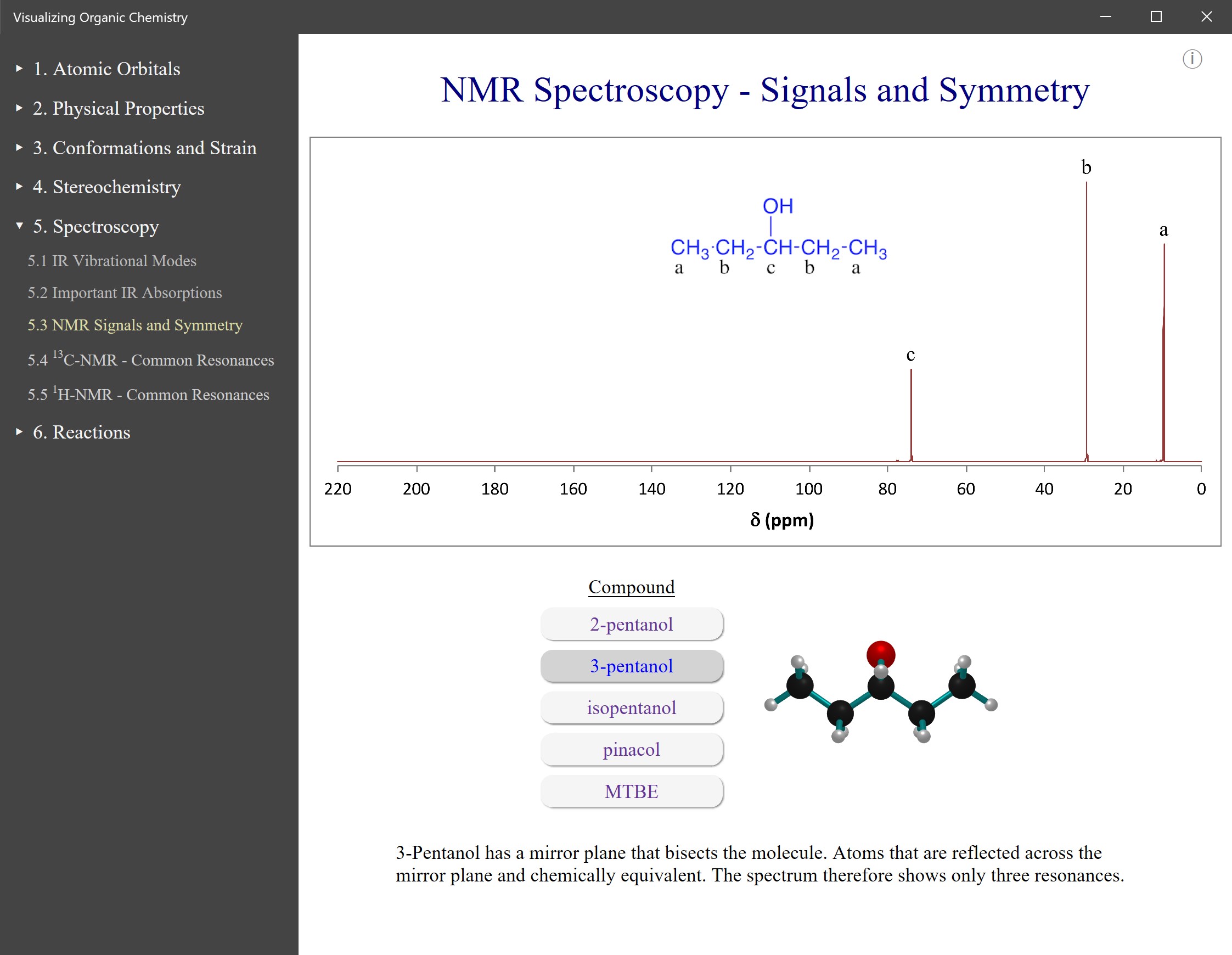Expand the Atomic Orbitals chapter arrow
This screenshot has width=1232, height=955.
[x=19, y=68]
